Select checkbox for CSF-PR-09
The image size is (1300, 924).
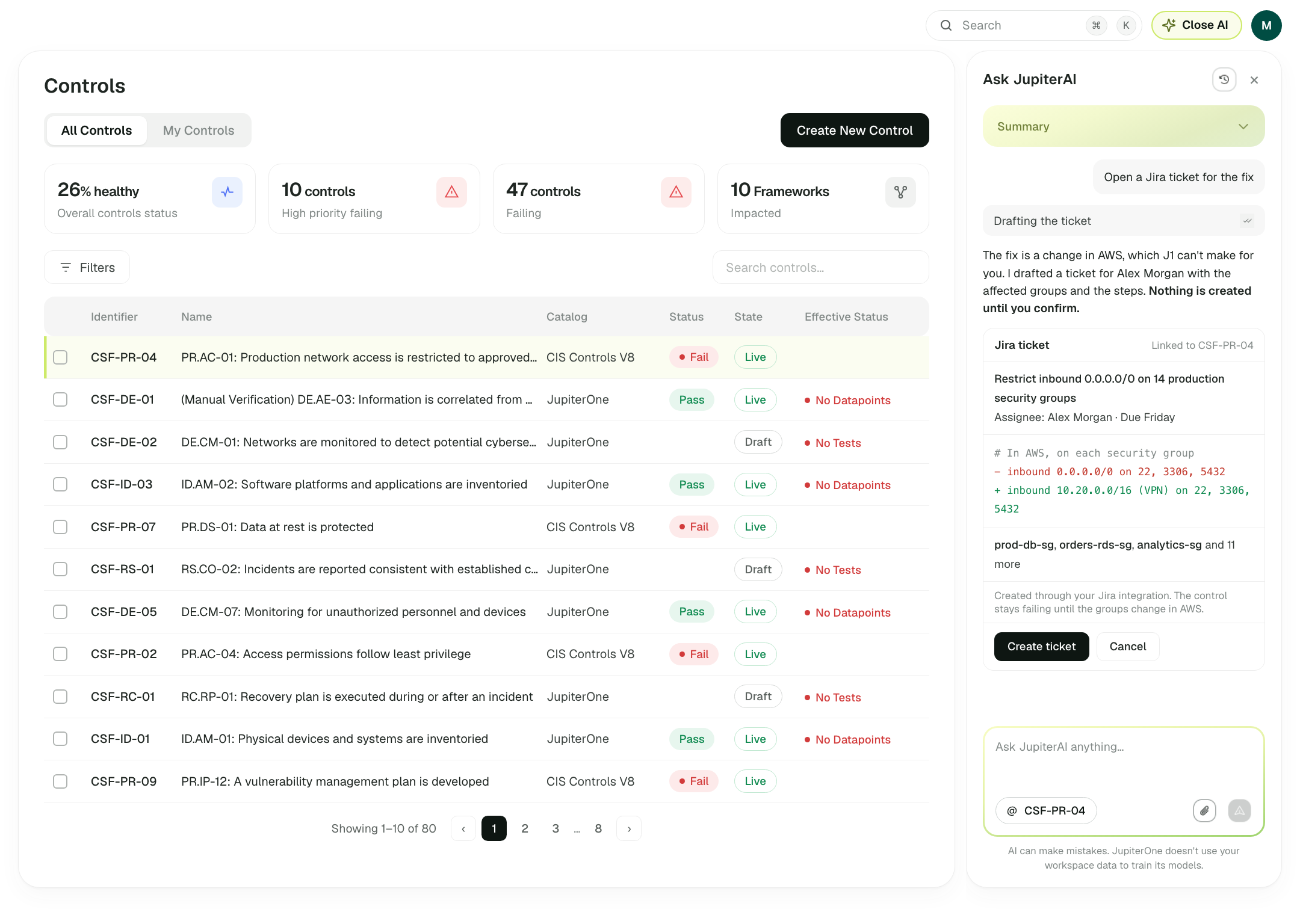pos(60,781)
